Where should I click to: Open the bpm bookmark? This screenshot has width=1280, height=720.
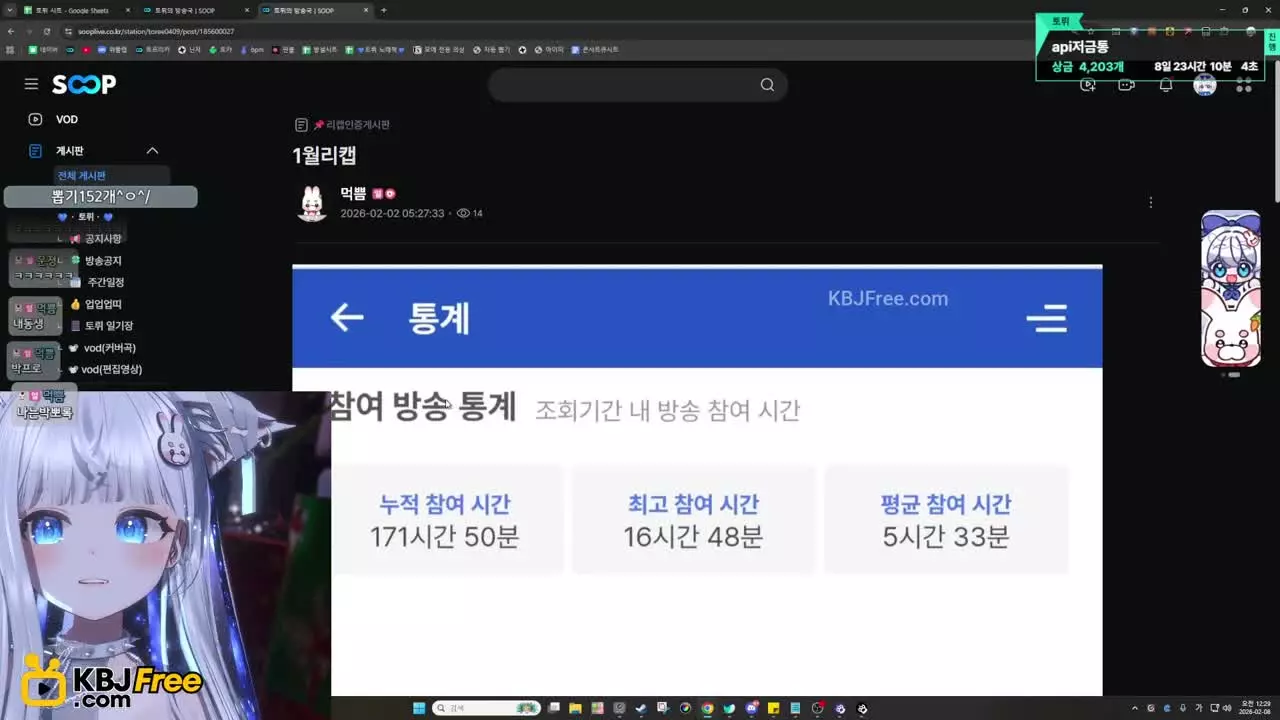click(x=250, y=49)
